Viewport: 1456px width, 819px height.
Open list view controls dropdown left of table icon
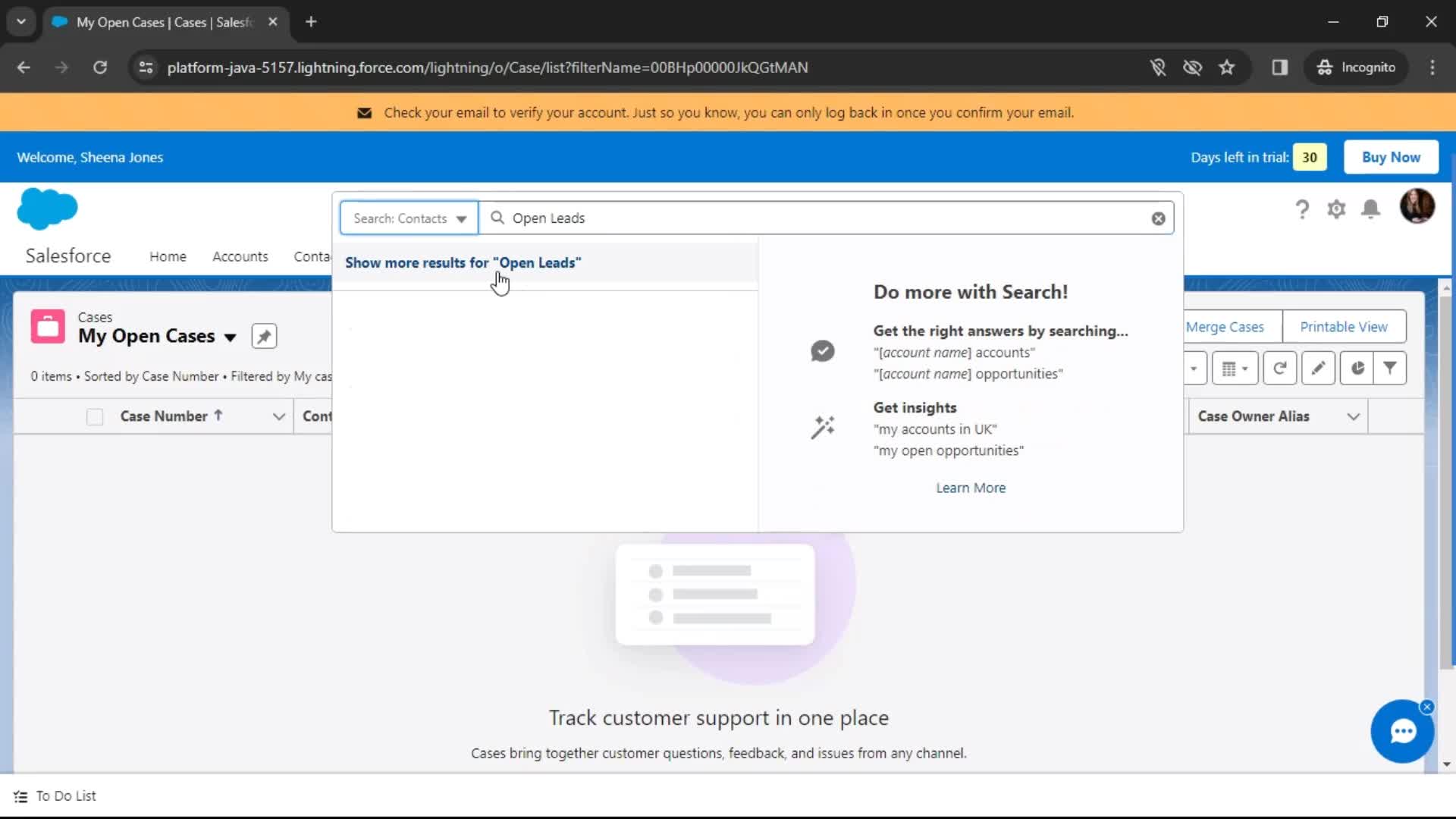pos(1194,369)
